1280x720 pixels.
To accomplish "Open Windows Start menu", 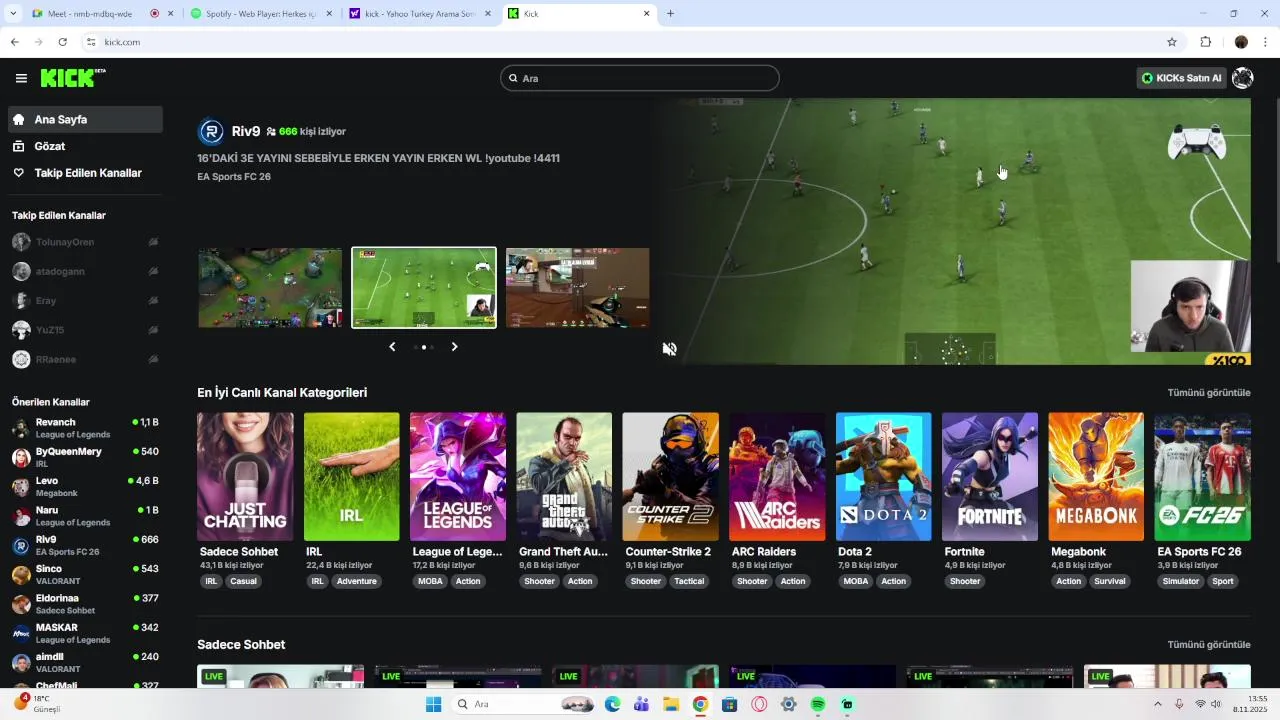I will 433,704.
